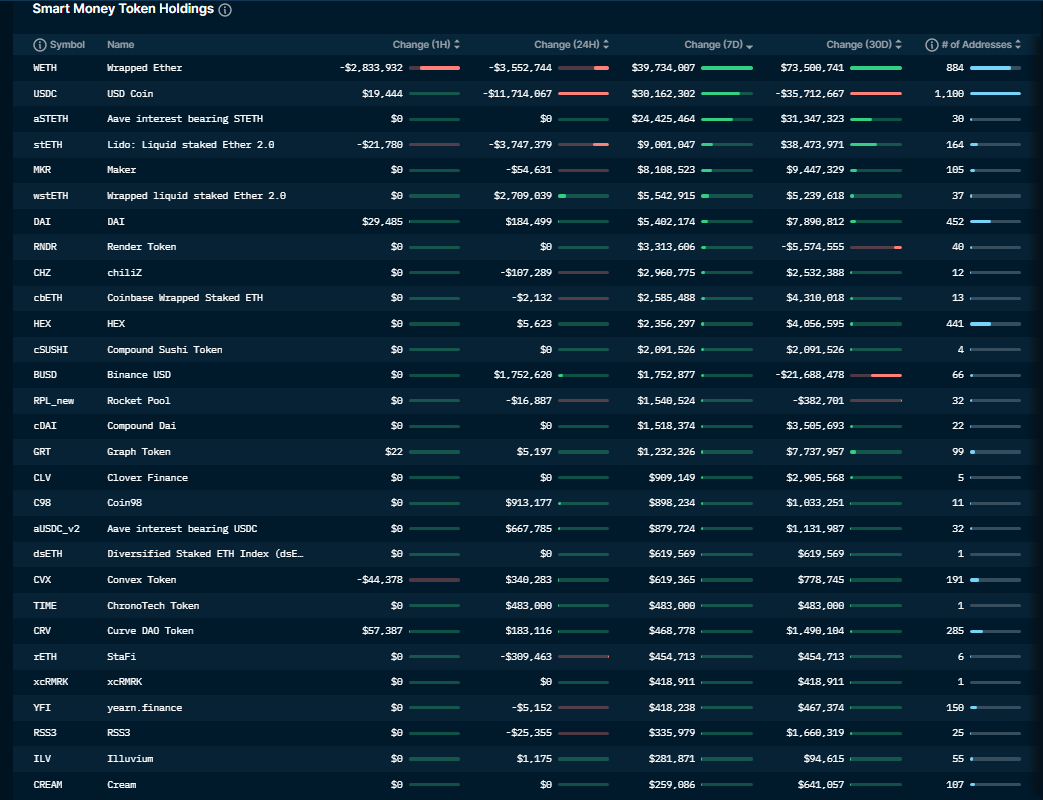Select Curve DAO Token name cell
The width and height of the screenshot is (1043, 800).
click(150, 631)
